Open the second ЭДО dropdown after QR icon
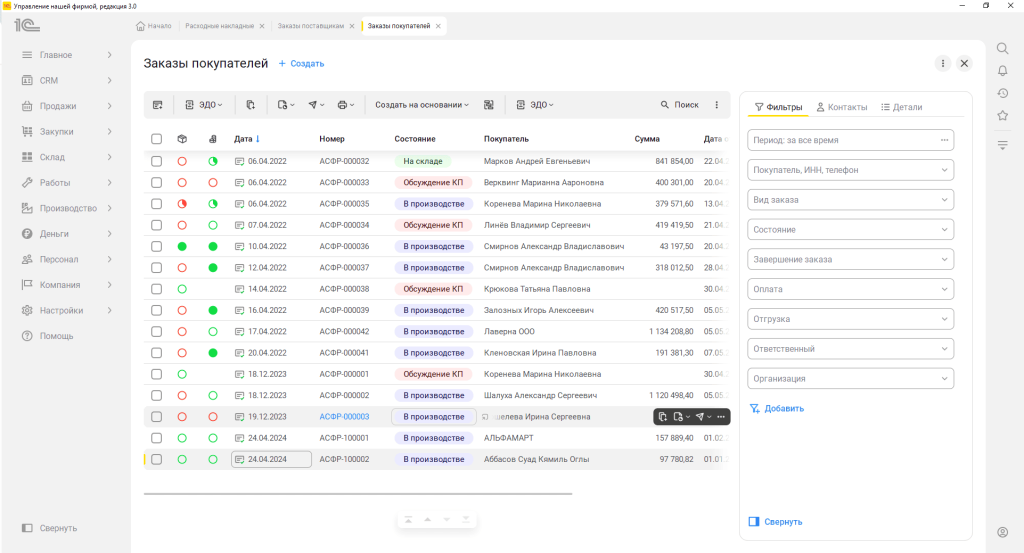The image size is (1024, 553). [x=535, y=104]
